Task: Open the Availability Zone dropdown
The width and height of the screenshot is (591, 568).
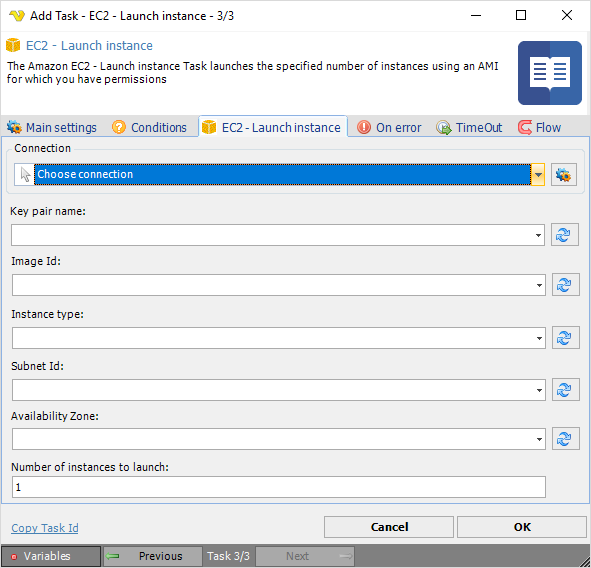Action: (x=539, y=439)
